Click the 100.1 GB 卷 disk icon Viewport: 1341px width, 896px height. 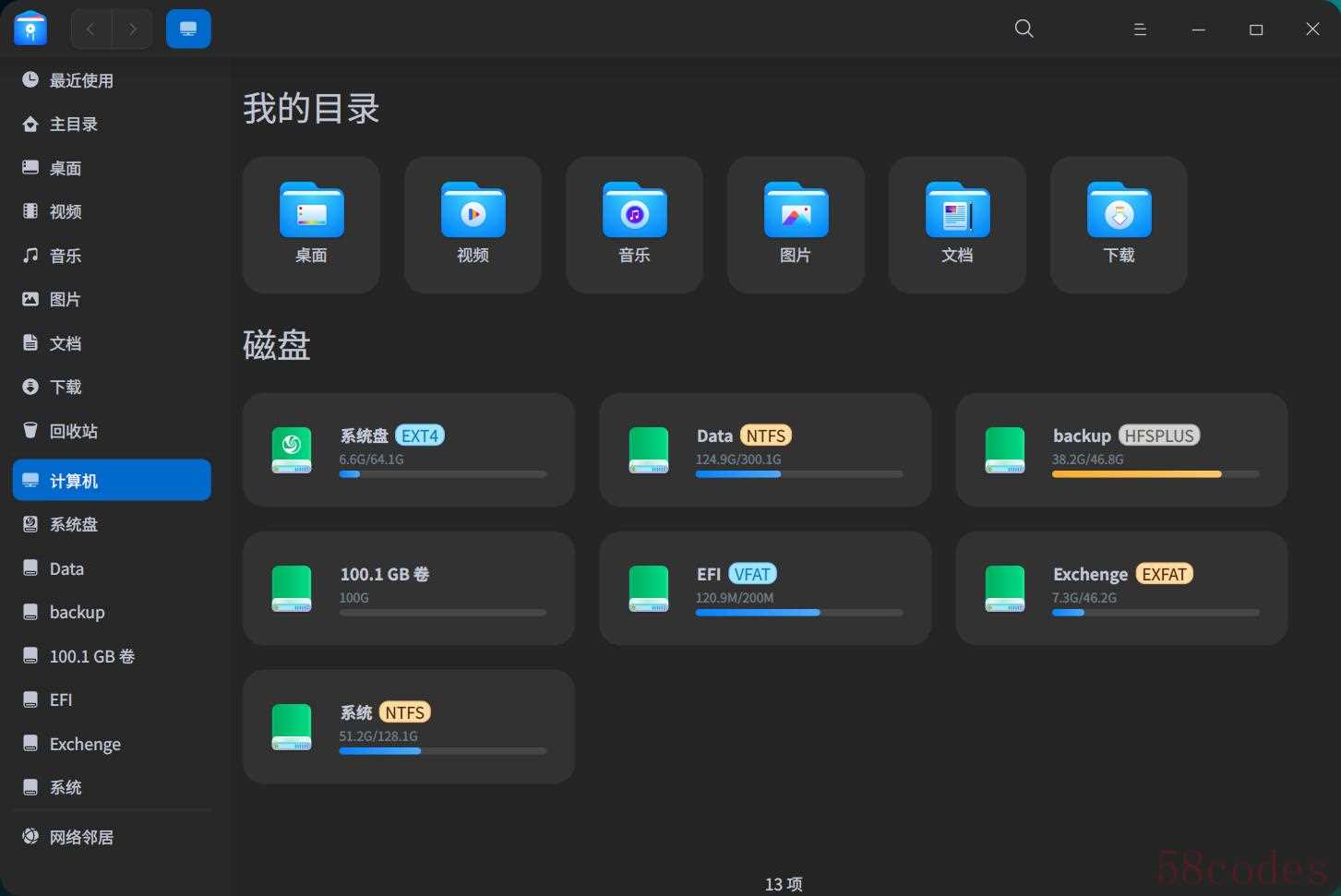pyautogui.click(x=292, y=589)
